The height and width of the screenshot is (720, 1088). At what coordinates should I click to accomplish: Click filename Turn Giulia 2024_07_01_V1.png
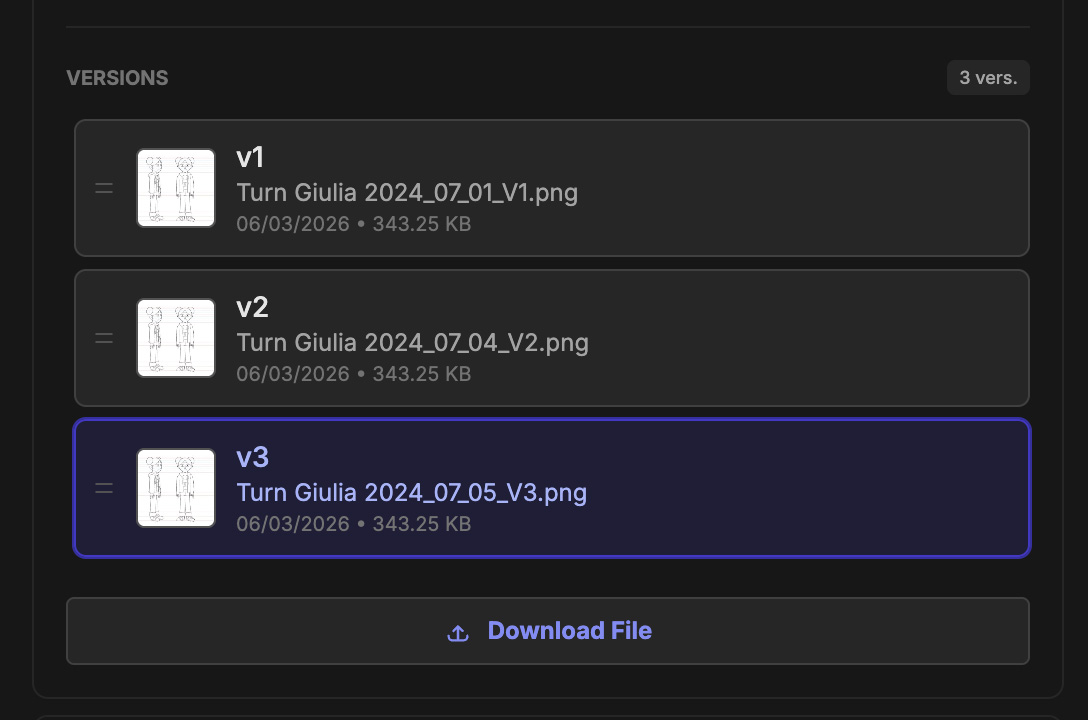point(407,192)
